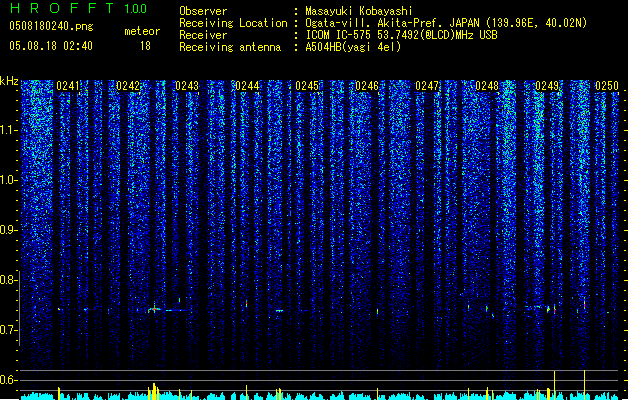The width and height of the screenshot is (629, 400).
Task: Click the 0.8 kHz axis tick label
Action: 8,280
